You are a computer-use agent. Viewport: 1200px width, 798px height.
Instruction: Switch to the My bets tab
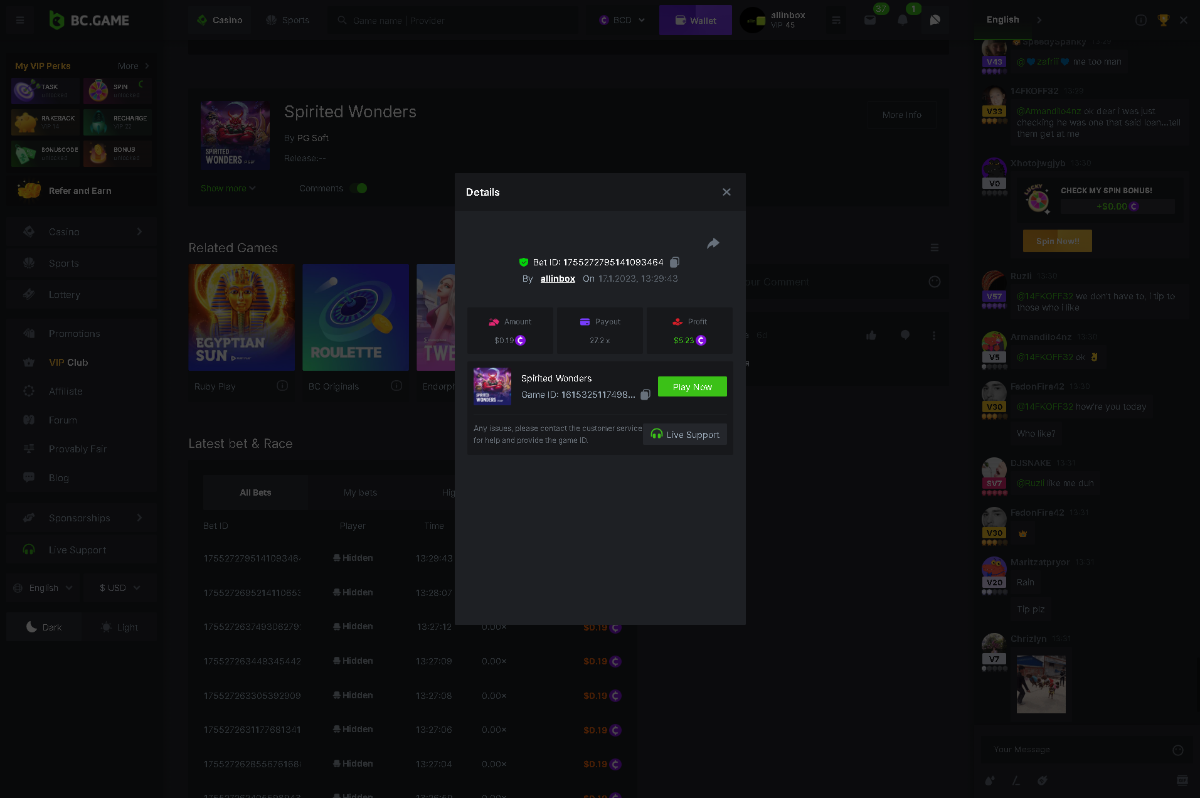click(360, 493)
